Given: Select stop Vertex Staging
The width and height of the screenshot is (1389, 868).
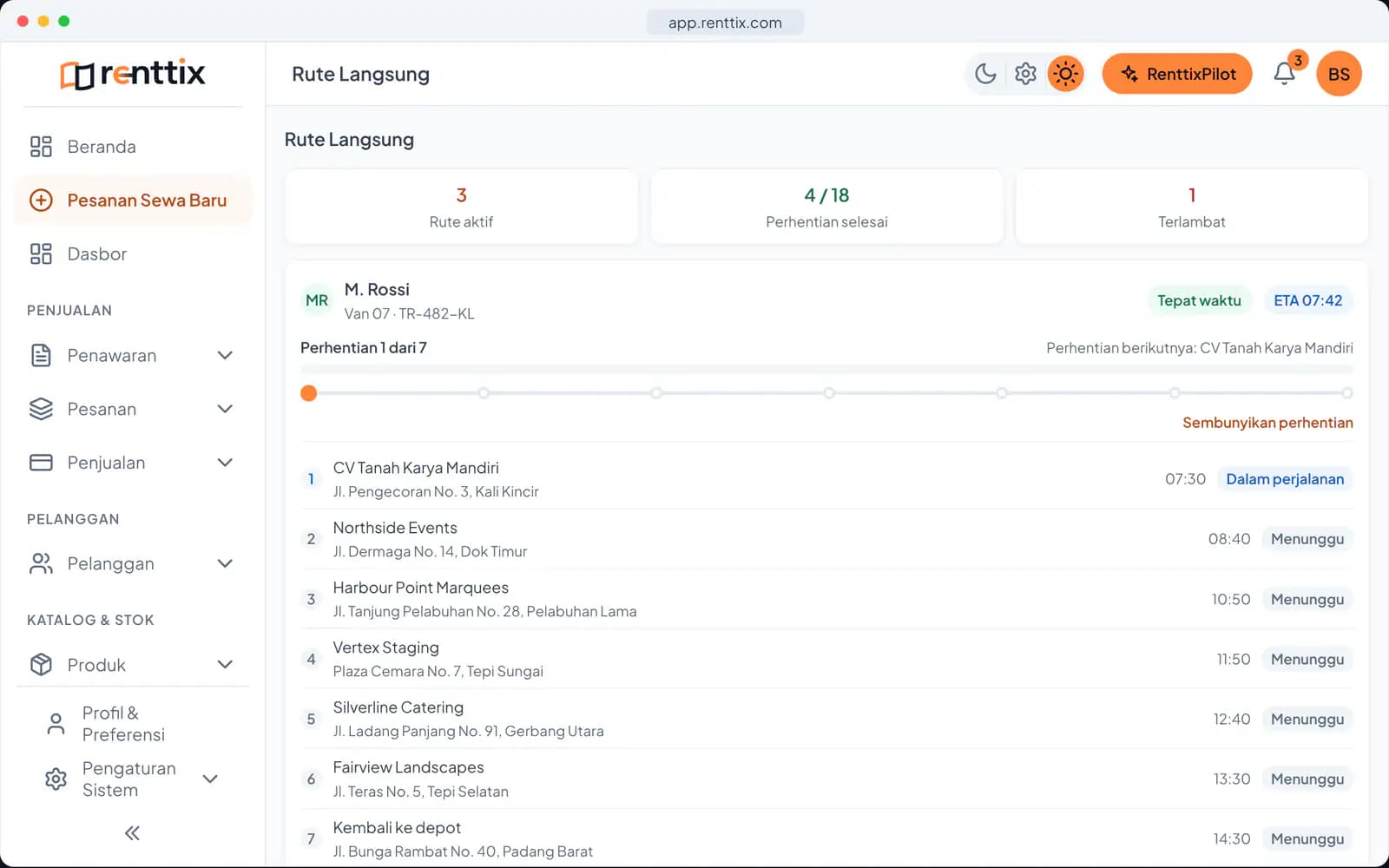Looking at the screenshot, I should coord(826,659).
